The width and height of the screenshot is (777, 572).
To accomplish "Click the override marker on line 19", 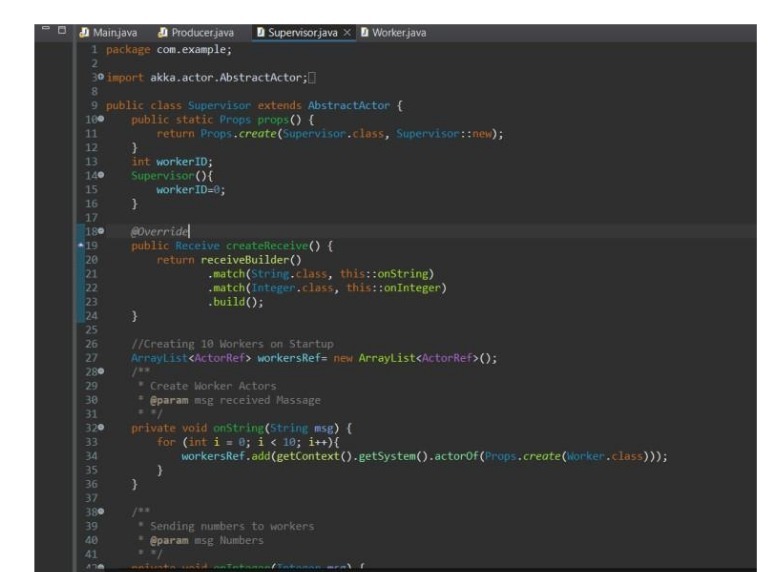I will [x=81, y=245].
